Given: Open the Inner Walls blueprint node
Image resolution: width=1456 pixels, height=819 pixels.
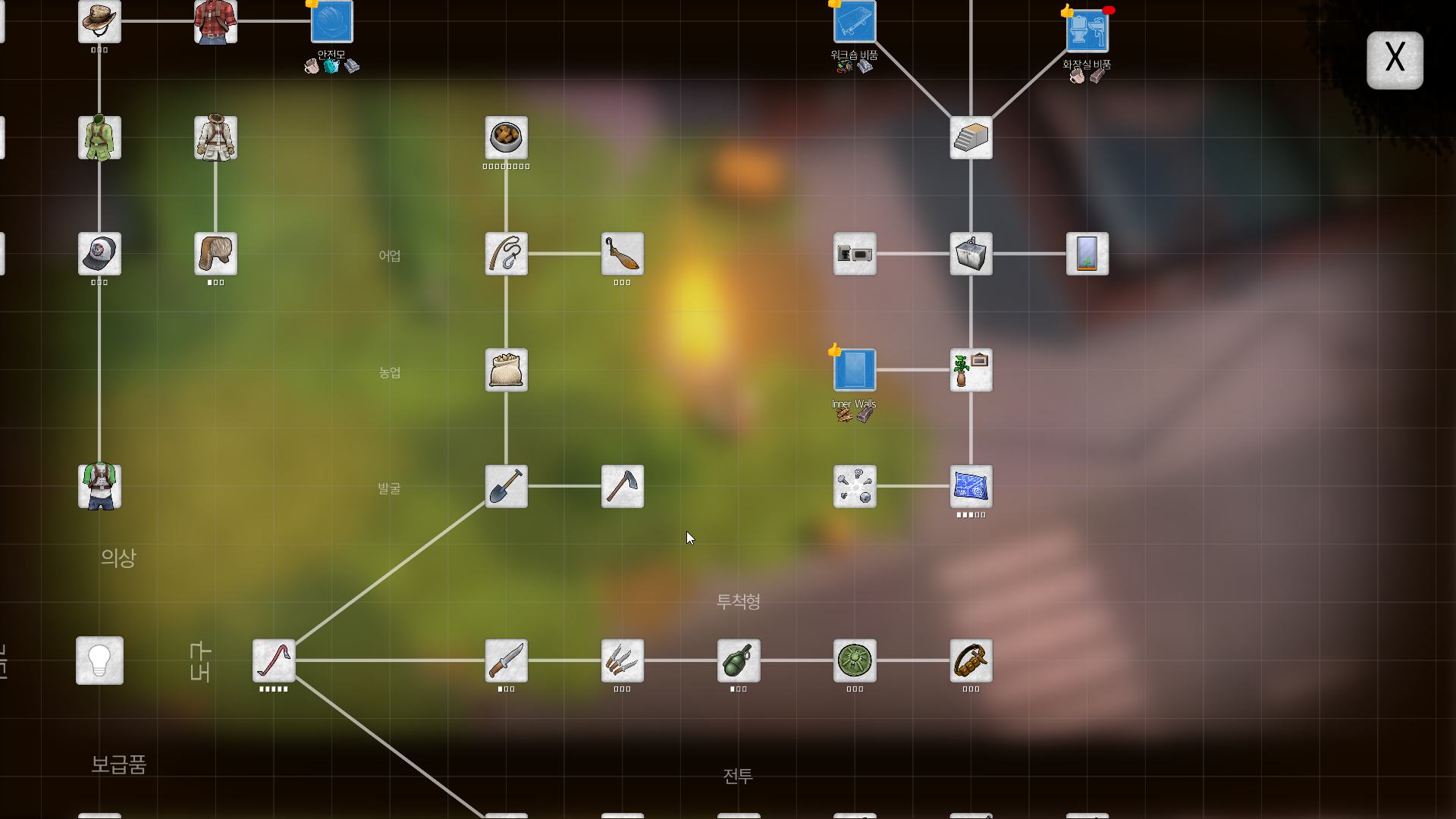Looking at the screenshot, I should 855,370.
